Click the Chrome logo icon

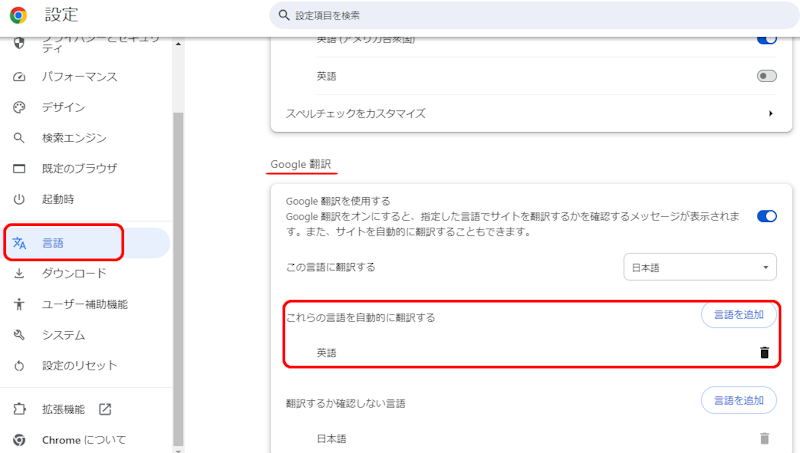[19, 15]
